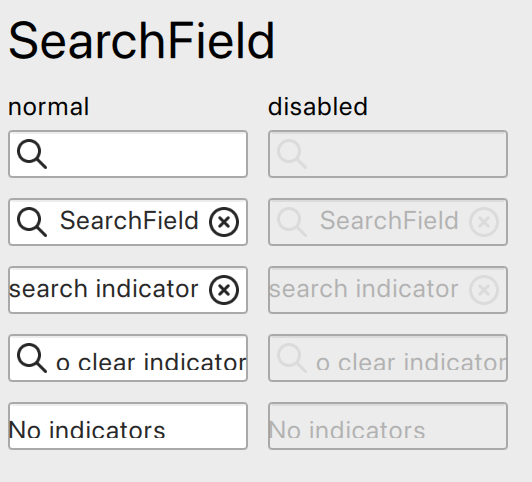This screenshot has height=482, width=532.
Task: Click magnifier icon in normal "o clear indicator" field
Action: [32, 358]
